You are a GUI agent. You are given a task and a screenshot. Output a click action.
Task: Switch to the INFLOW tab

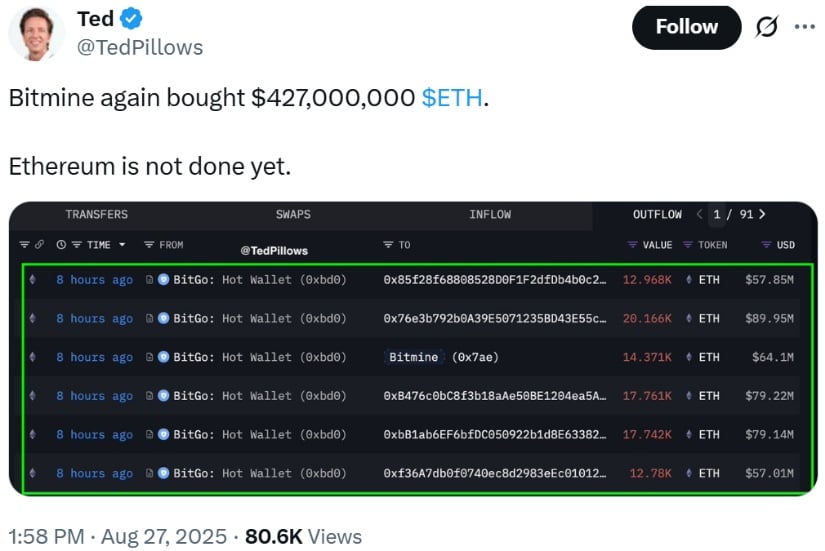[490, 214]
